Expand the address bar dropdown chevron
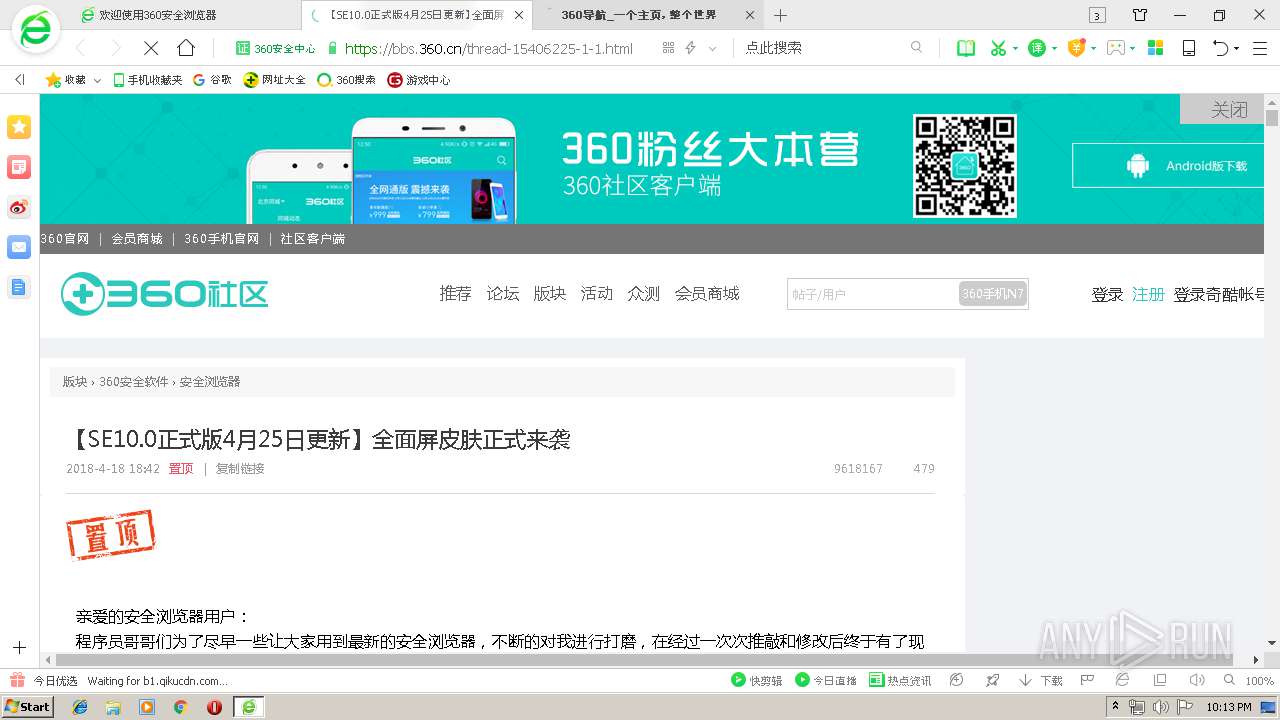 (712, 48)
